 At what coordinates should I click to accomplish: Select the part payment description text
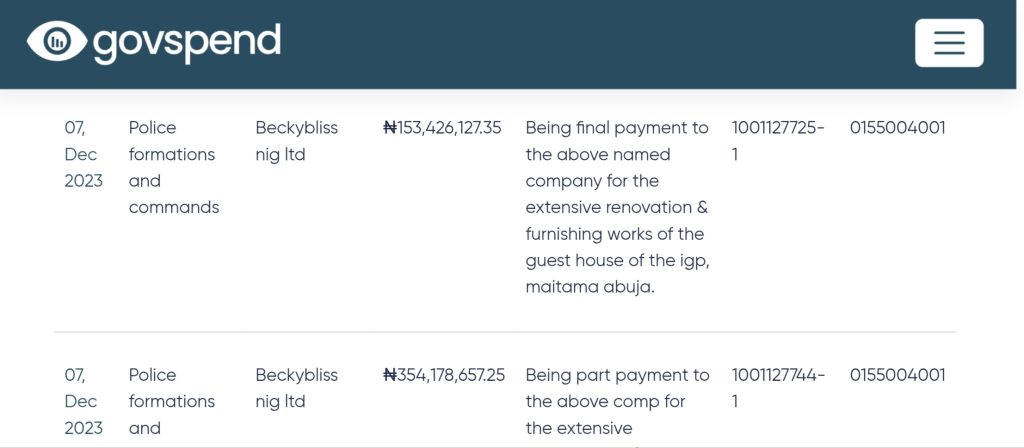tap(617, 401)
